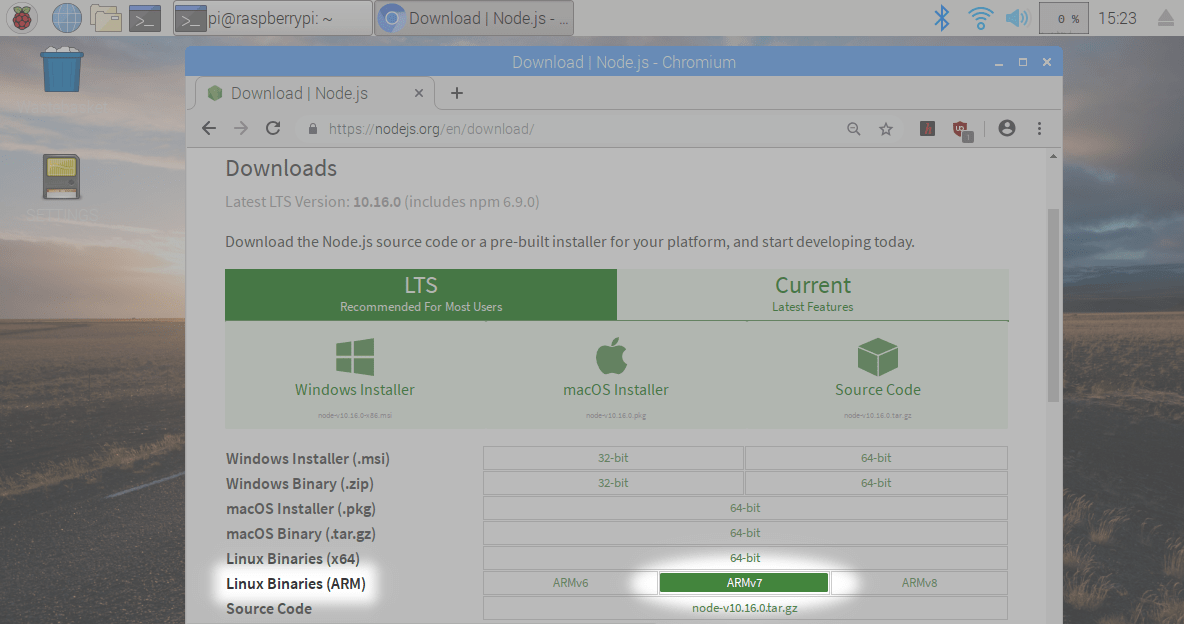Go forward with the browser forward arrow
Screen dimensions: 1184x624
pyautogui.click(x=241, y=128)
